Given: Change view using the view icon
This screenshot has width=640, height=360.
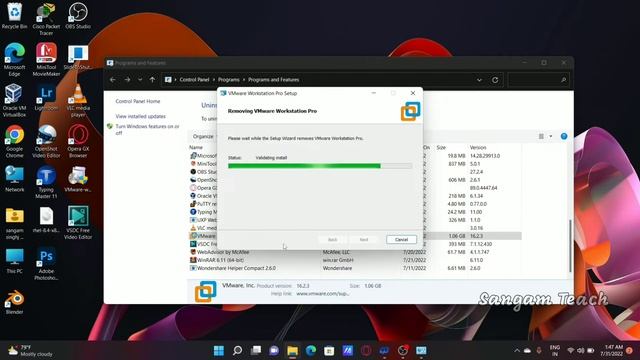Looking at the screenshot, I should [x=541, y=136].
